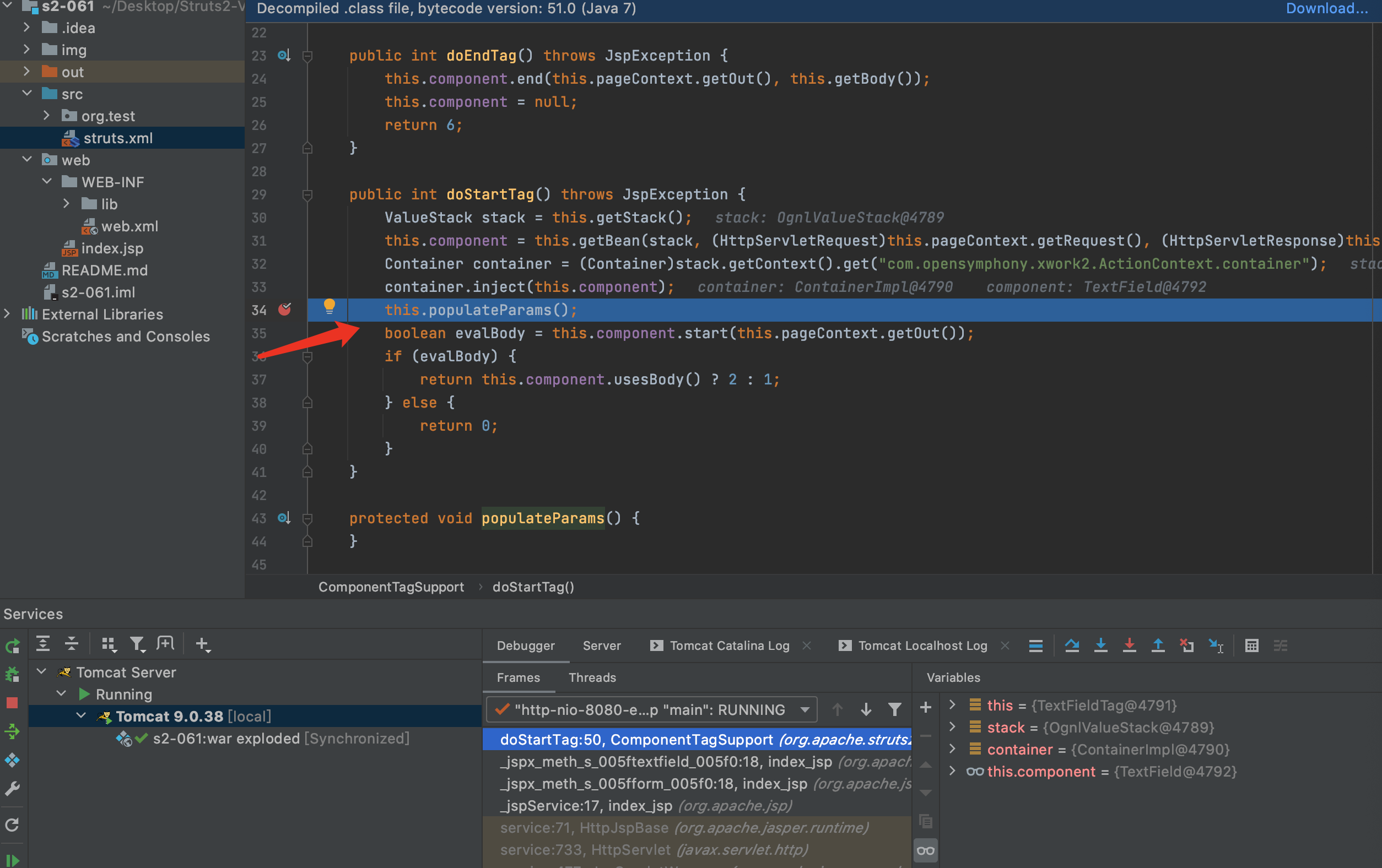Fold the doEndTag method at line 23

(x=307, y=56)
